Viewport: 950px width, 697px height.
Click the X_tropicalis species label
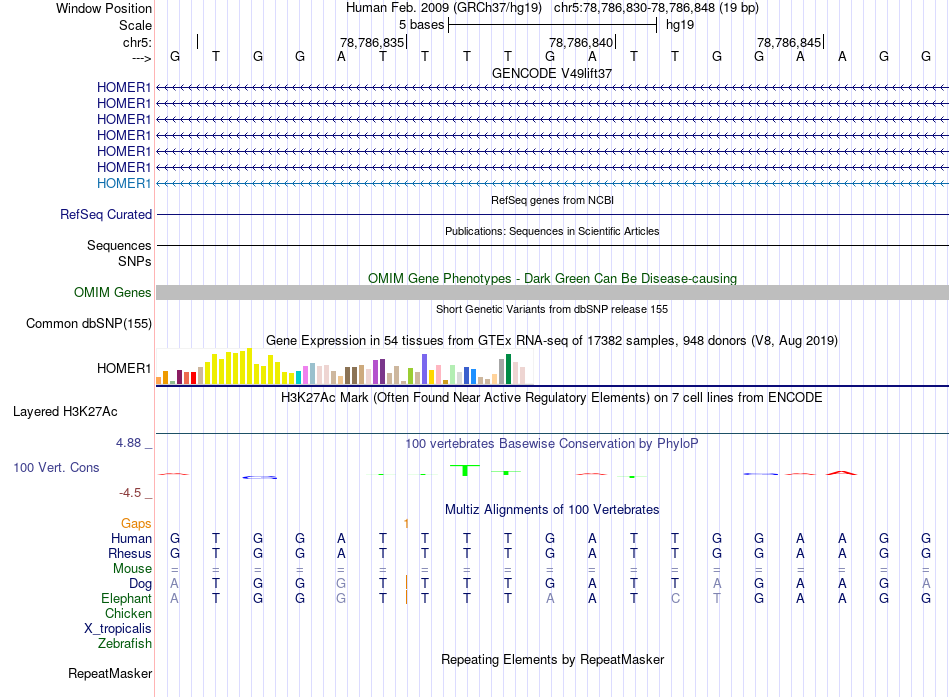pos(118,628)
